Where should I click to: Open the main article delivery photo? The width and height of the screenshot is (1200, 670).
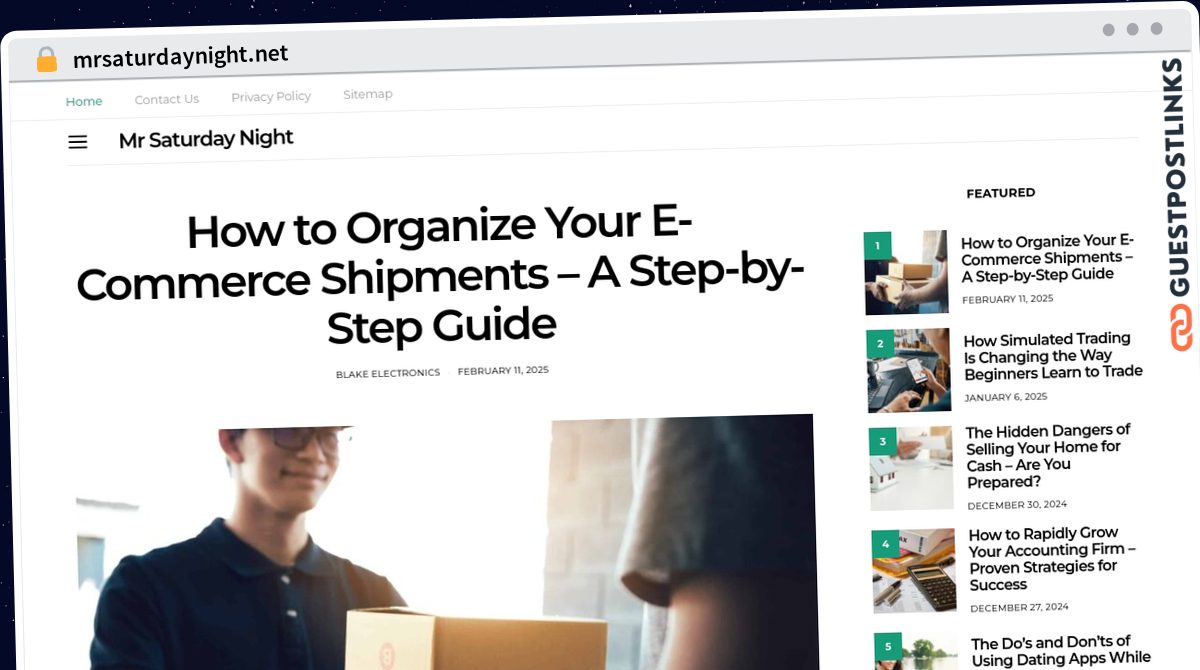pyautogui.click(x=446, y=542)
